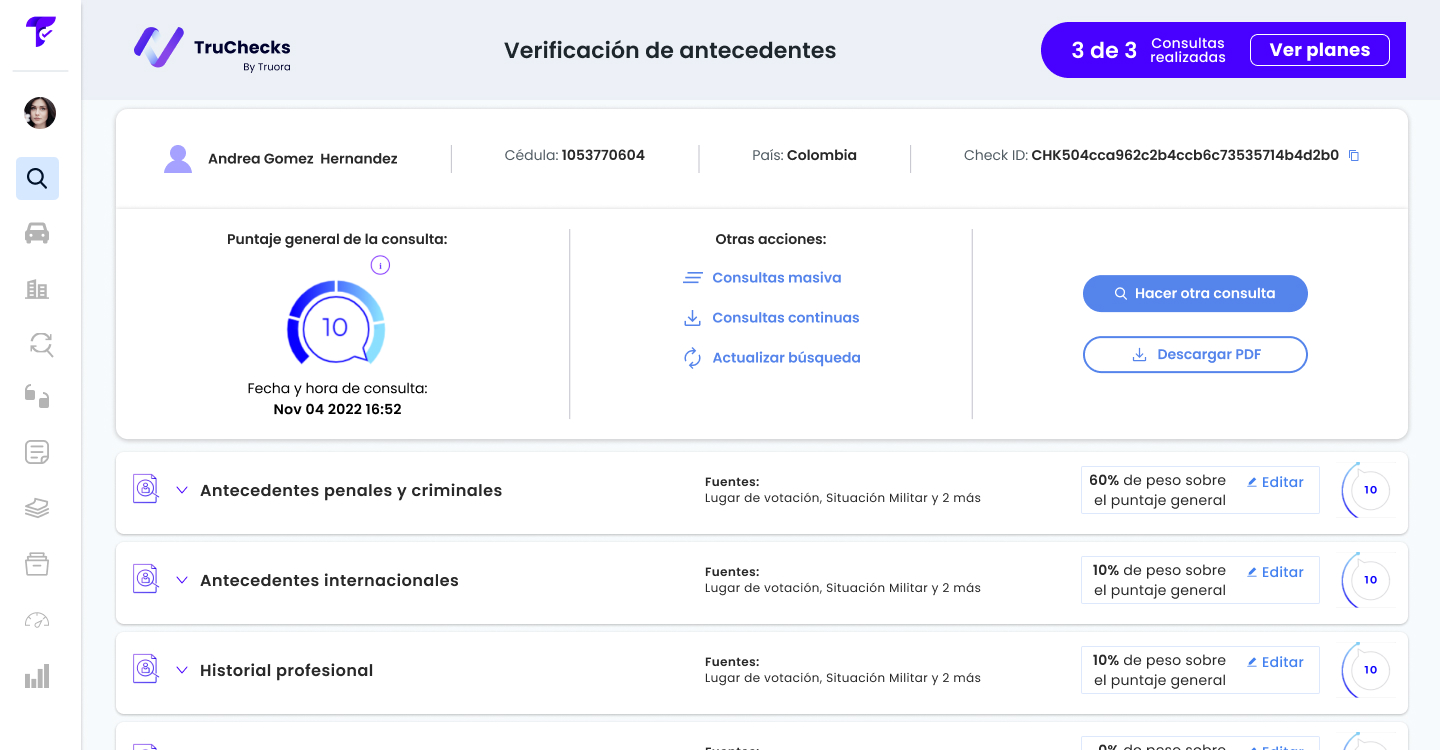1440x750 pixels.
Task: Click the Check ID value CHK504cca962c2b4ccb6c73535714b4d2b0
Action: coord(1185,156)
